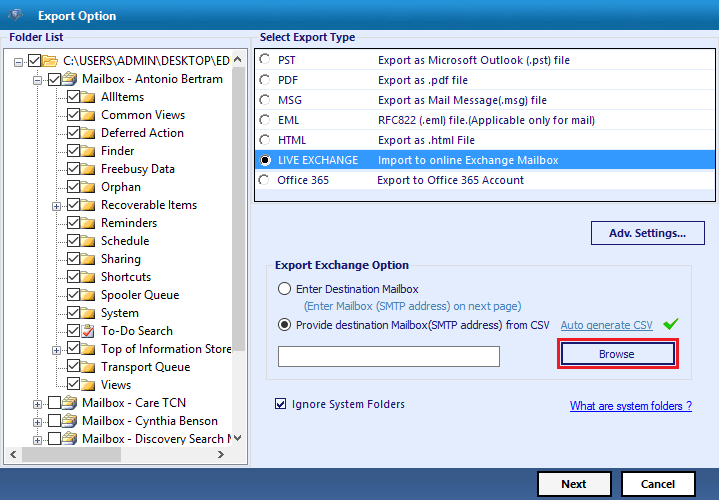This screenshot has height=500, width=719.
Task: Click the AllItems folder icon
Action: [88, 97]
